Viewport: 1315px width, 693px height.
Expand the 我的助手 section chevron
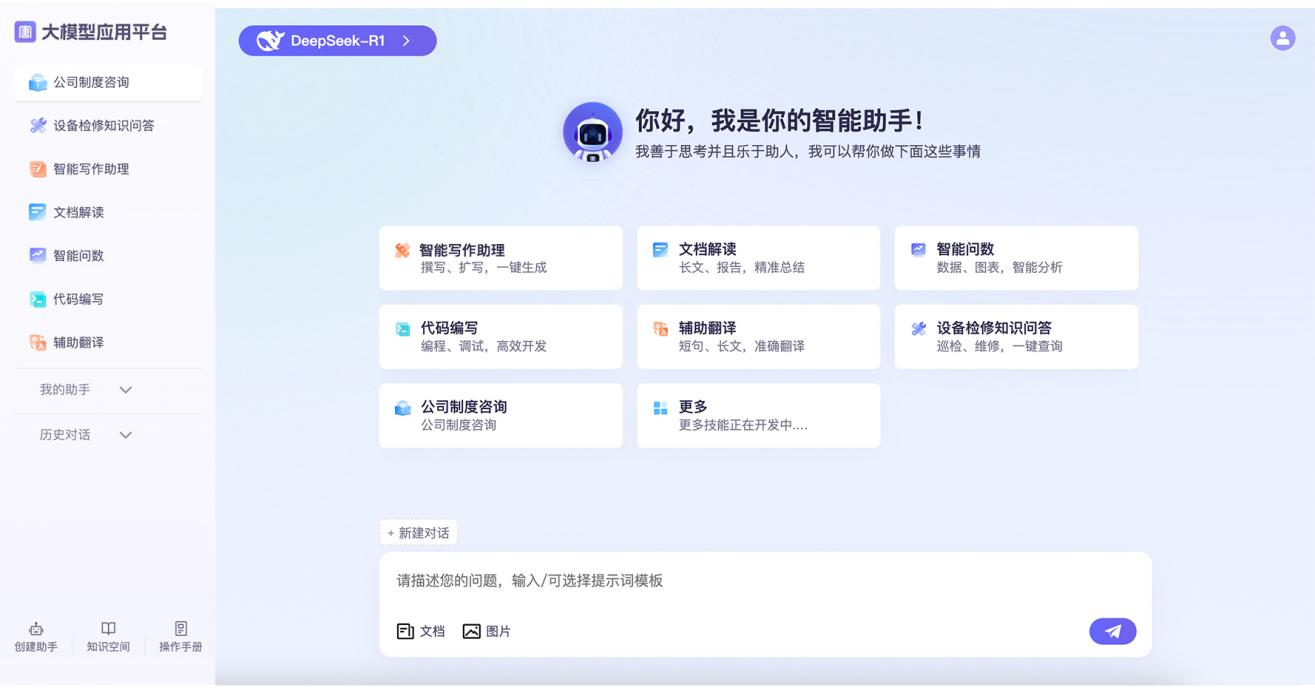pyautogui.click(x=125, y=390)
